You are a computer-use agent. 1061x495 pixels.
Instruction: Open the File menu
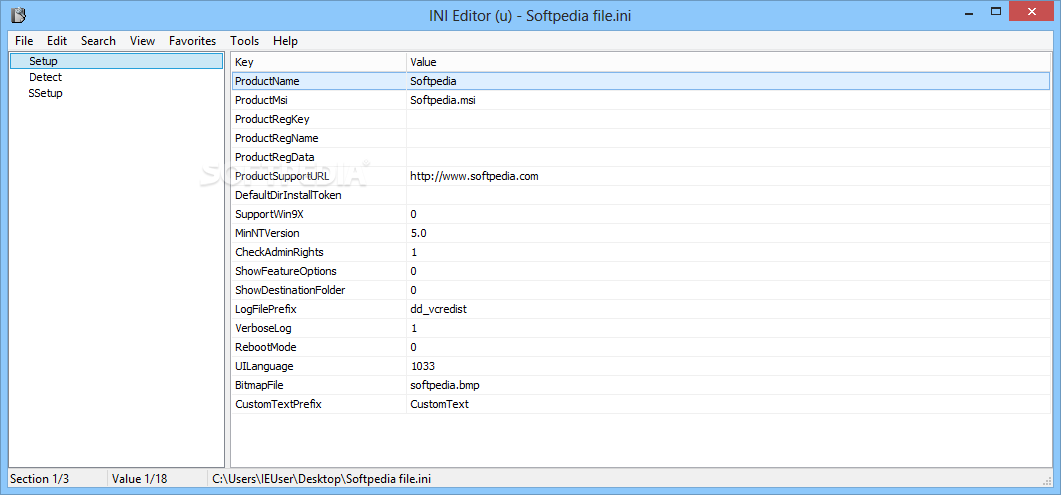(x=24, y=41)
